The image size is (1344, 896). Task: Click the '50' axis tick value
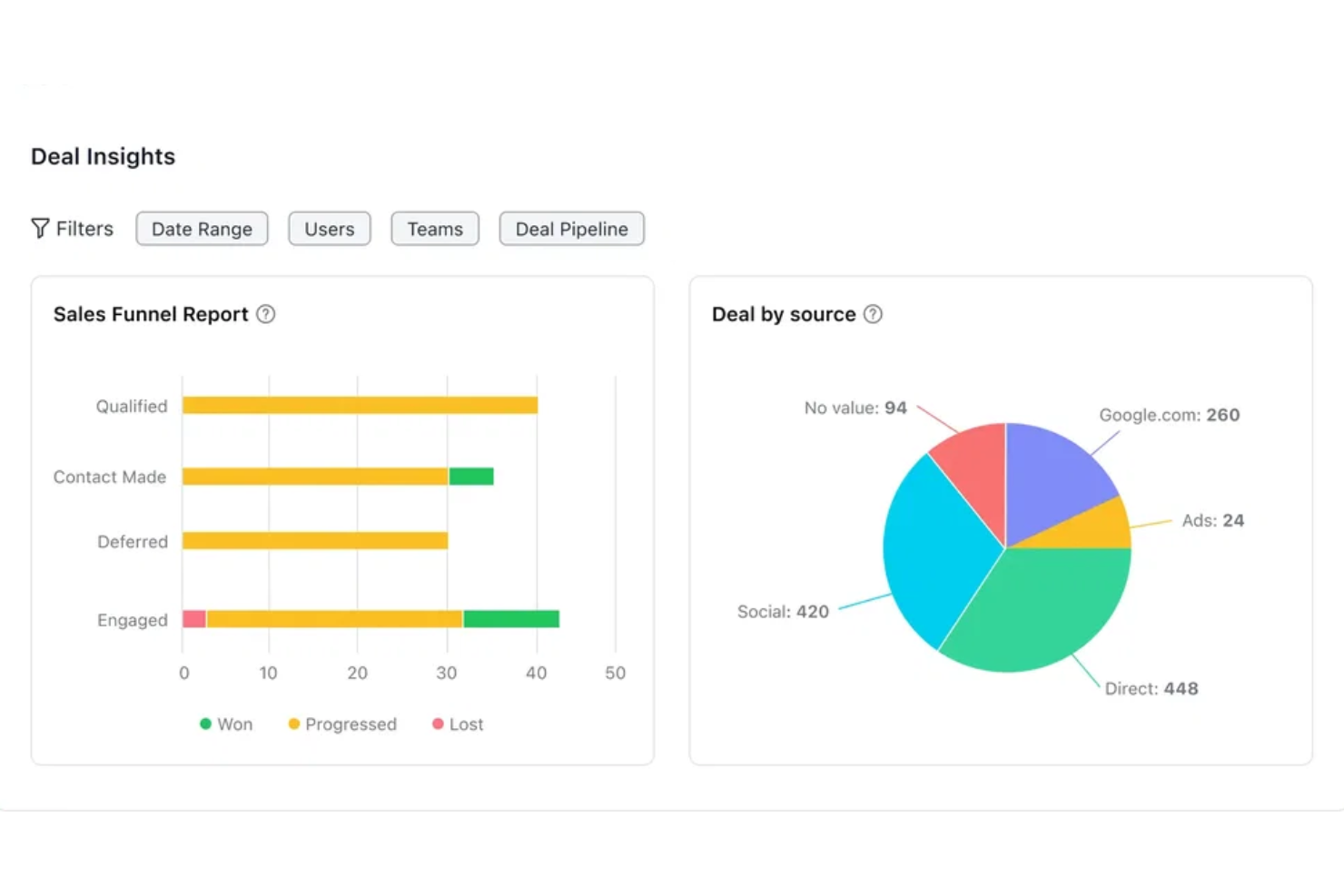(x=616, y=673)
